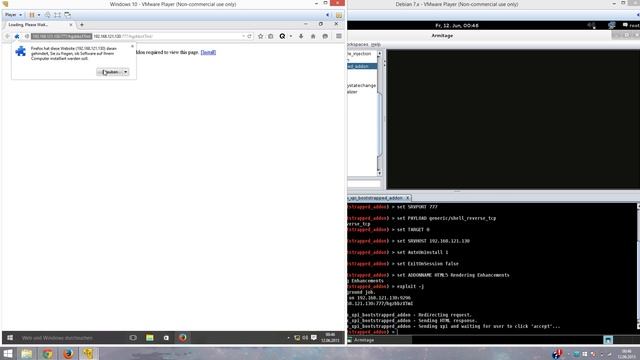This screenshot has width=640, height=360.
Task: Click the Armitage module search field below the tree
Action: click(364, 184)
